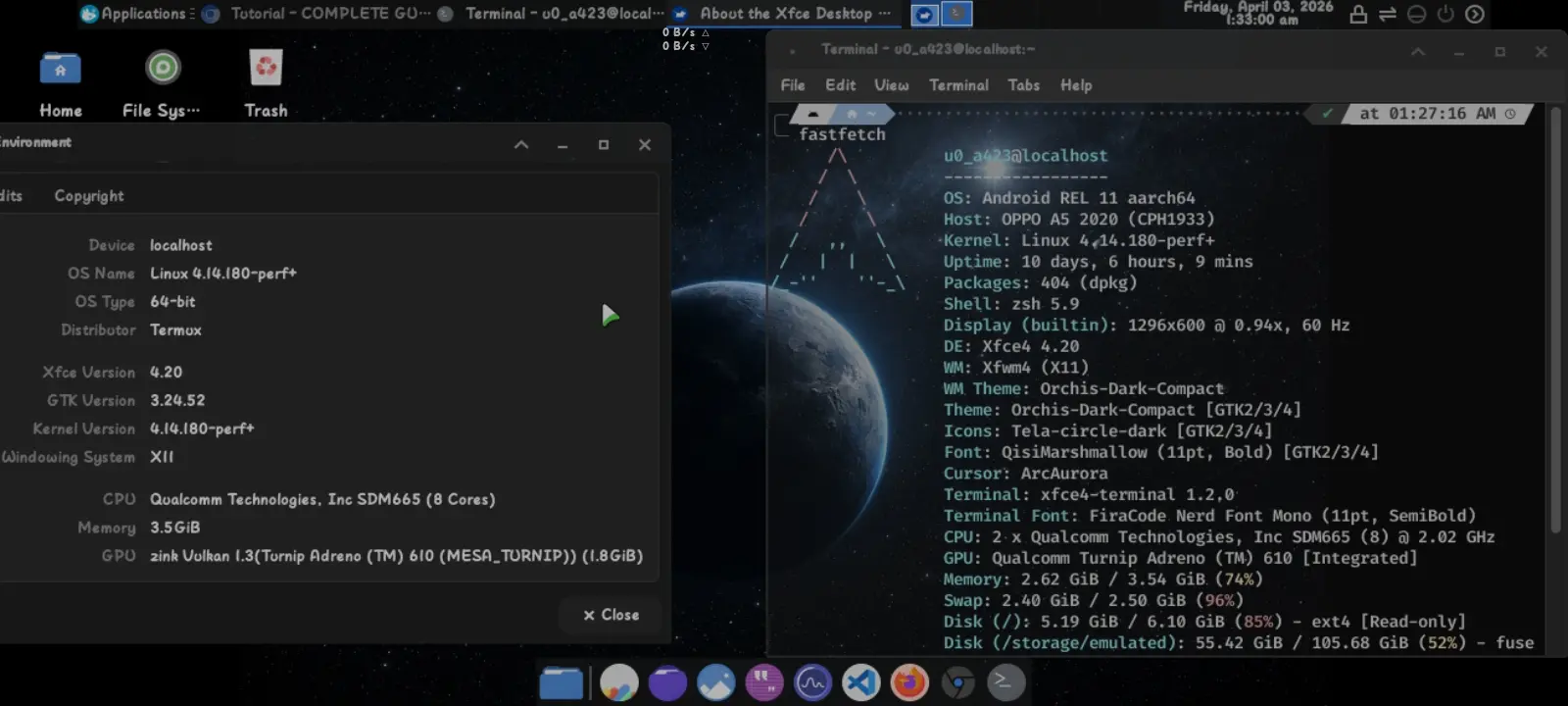Launch the image viewer in dock

tap(715, 682)
